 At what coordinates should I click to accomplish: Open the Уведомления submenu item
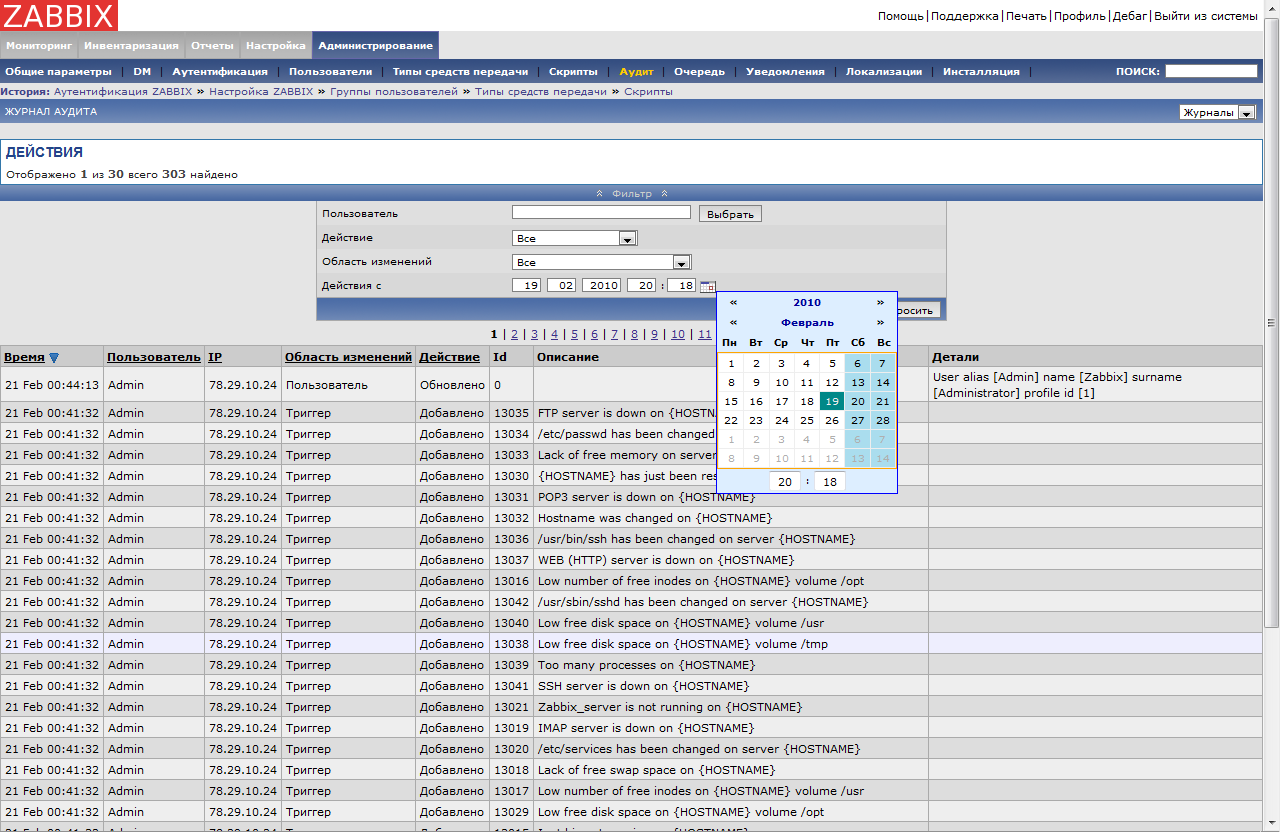click(785, 71)
